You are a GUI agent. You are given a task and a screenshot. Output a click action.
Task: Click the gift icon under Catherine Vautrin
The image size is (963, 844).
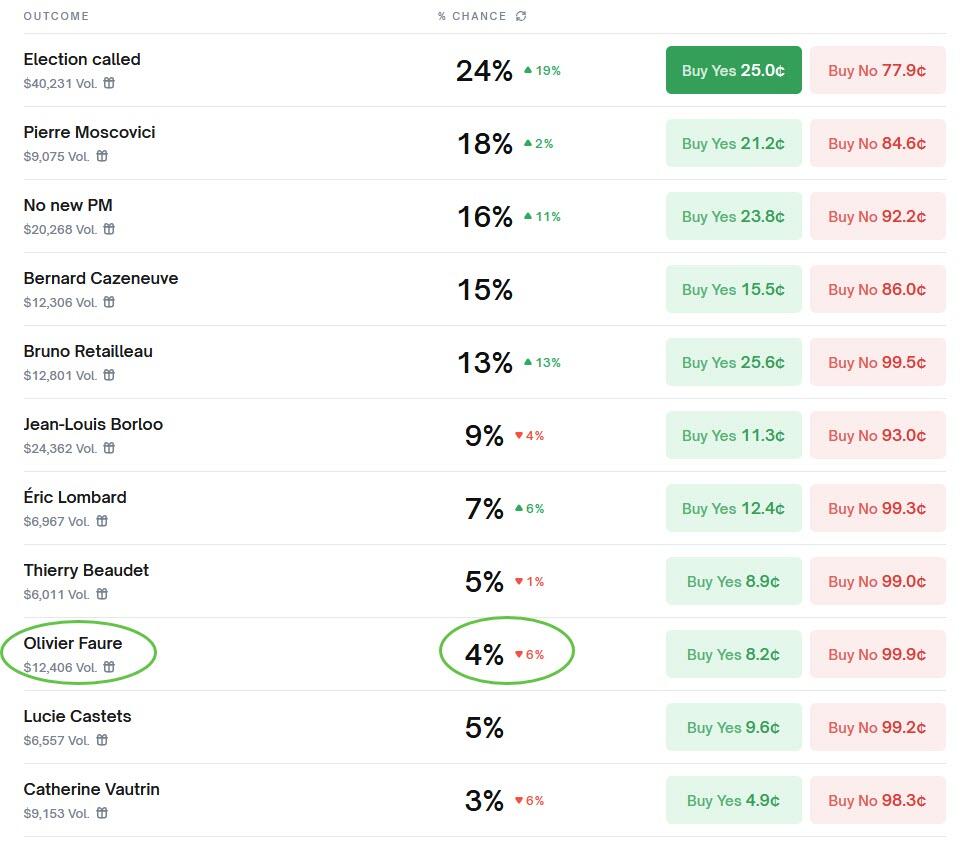(102, 813)
